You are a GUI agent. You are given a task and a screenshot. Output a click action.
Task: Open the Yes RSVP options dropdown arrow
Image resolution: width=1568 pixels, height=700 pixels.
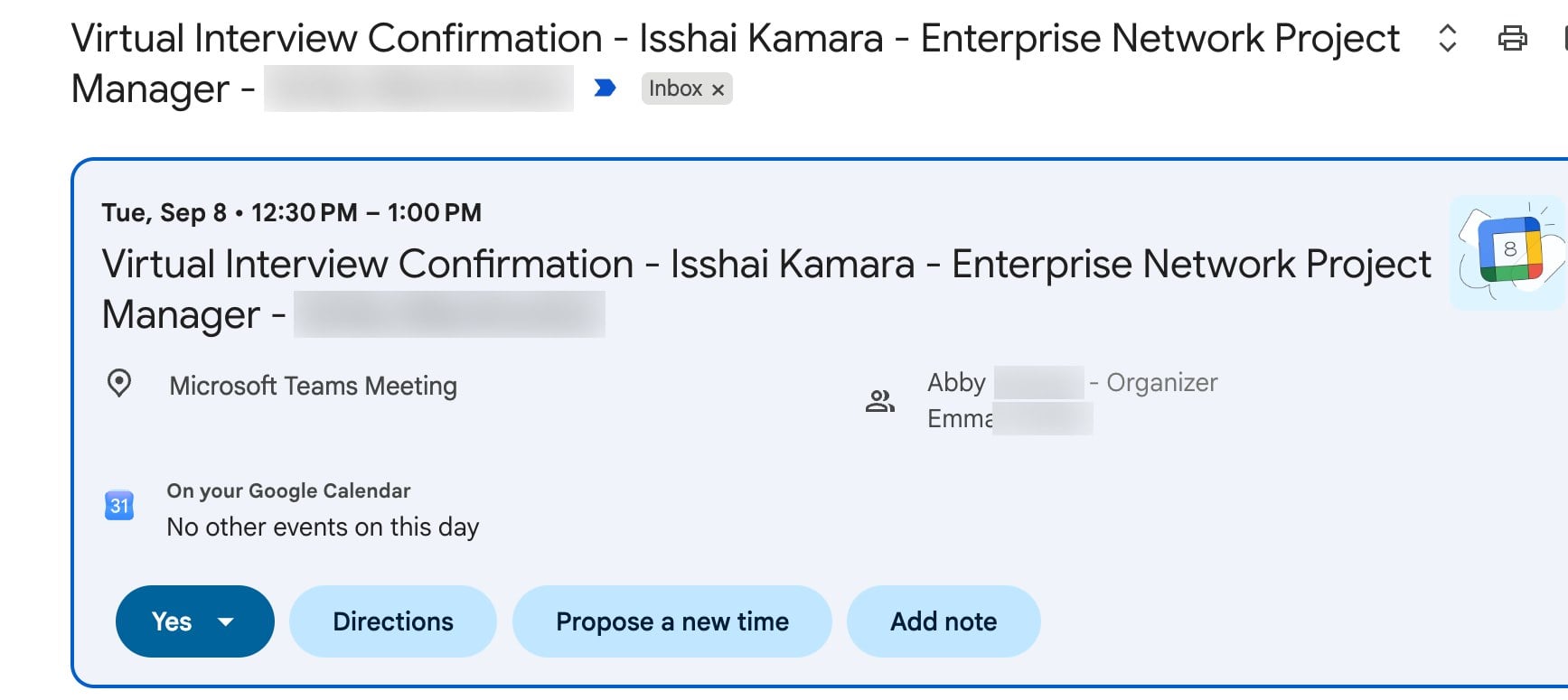tap(226, 621)
